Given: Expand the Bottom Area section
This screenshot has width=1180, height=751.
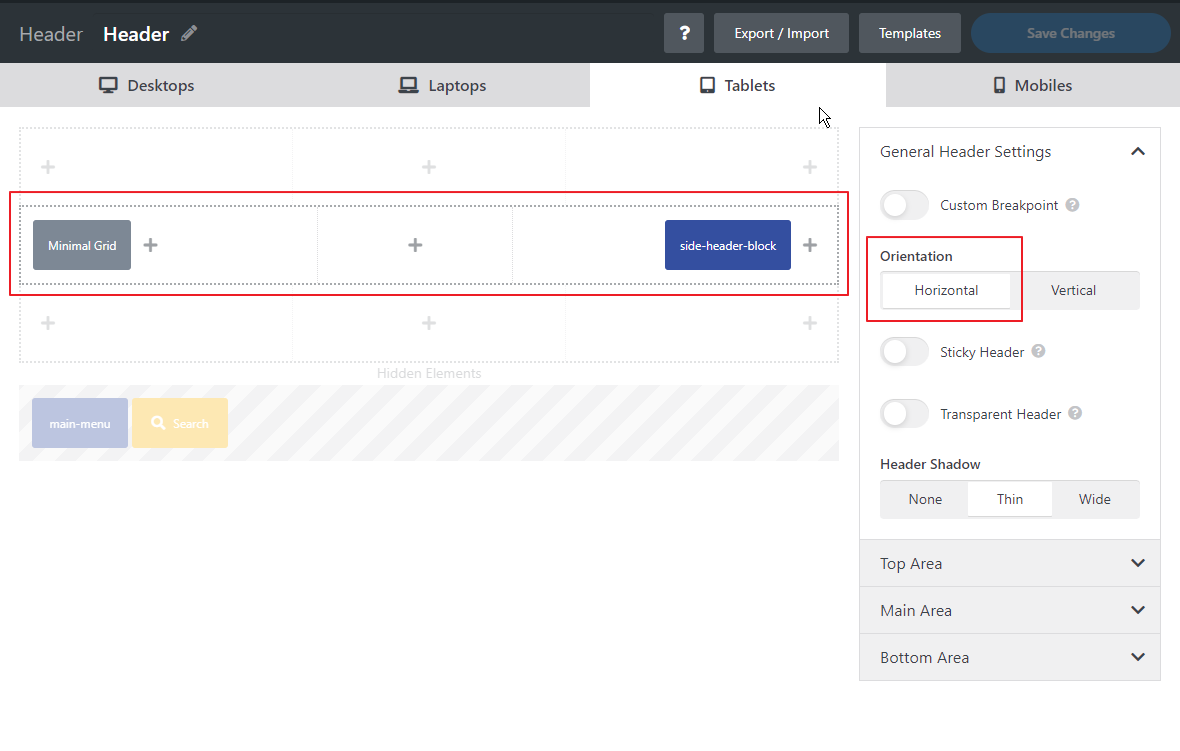Looking at the screenshot, I should pyautogui.click(x=1010, y=657).
